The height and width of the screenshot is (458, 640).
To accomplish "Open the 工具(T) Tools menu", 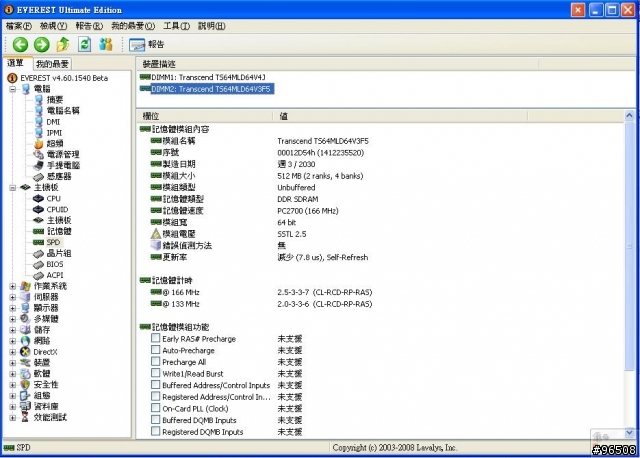I will 176,26.
